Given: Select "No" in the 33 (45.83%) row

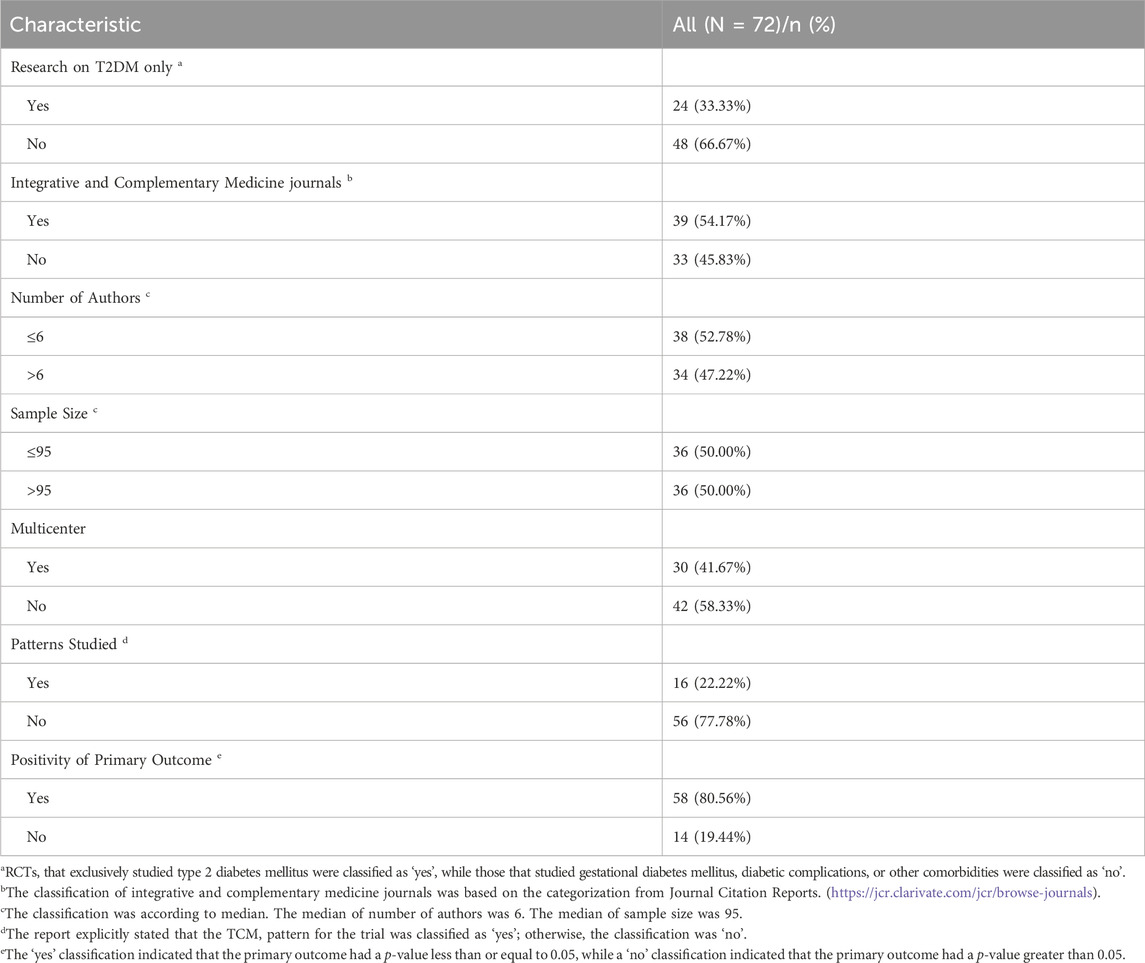Looking at the screenshot, I should point(37,259).
